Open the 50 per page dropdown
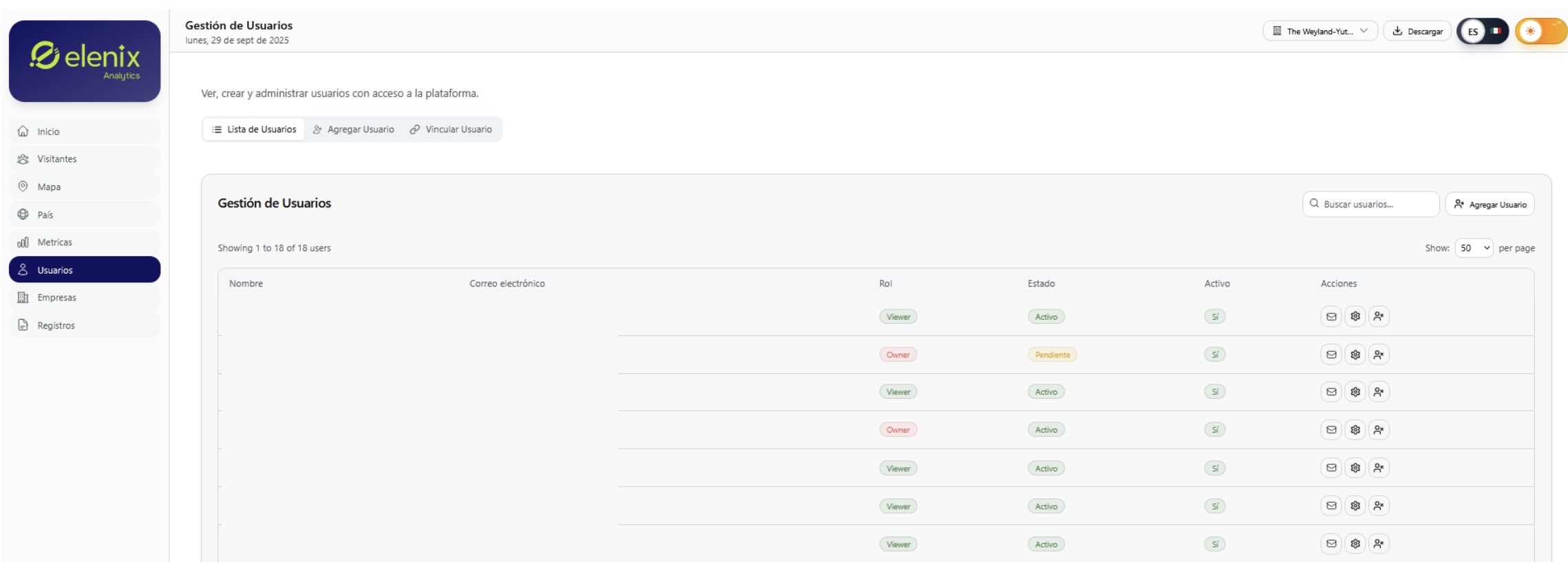Screen dimensions: 1568x580 [x=1473, y=248]
